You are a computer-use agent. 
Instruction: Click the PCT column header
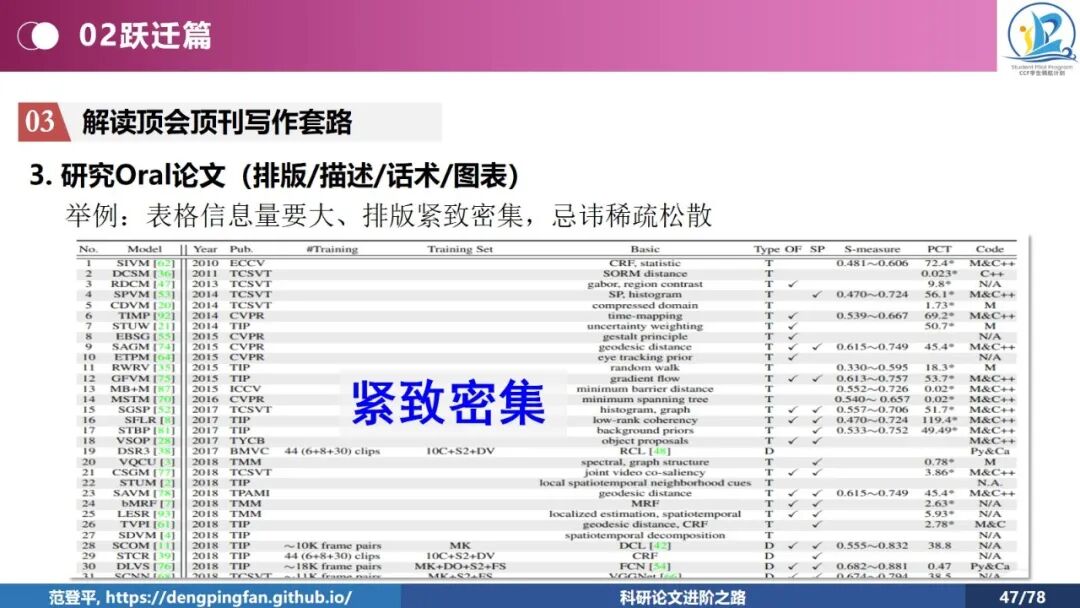tap(939, 249)
